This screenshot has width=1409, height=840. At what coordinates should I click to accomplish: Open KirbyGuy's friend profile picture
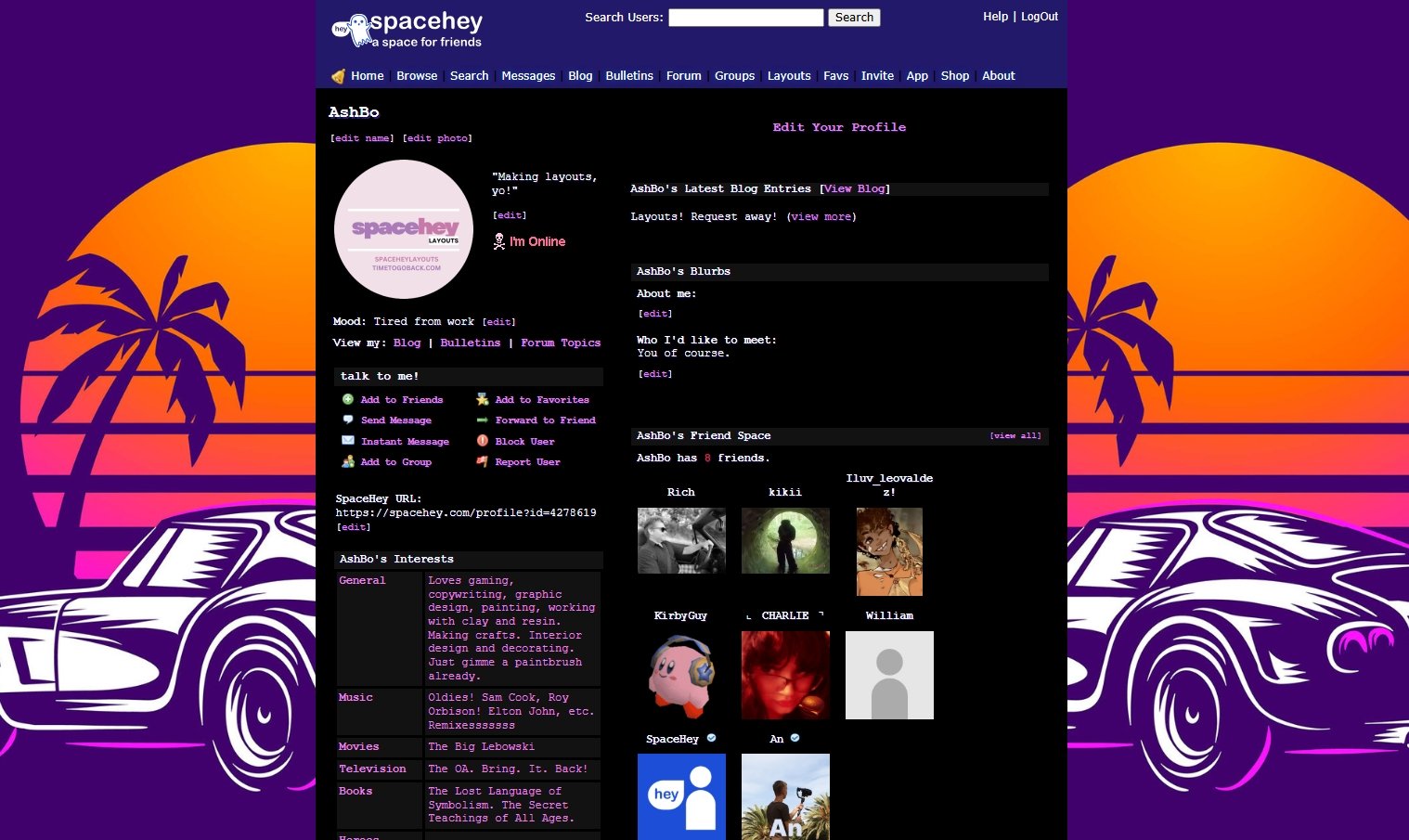coord(681,675)
